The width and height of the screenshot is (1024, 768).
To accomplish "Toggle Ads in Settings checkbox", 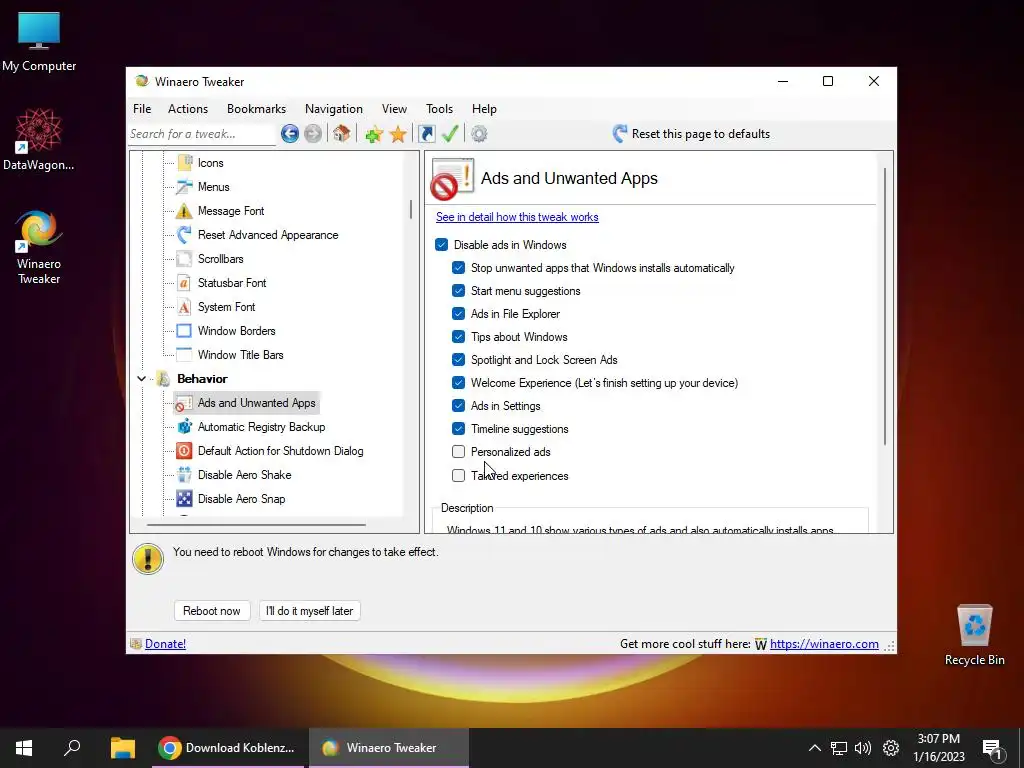I will pyautogui.click(x=458, y=406).
